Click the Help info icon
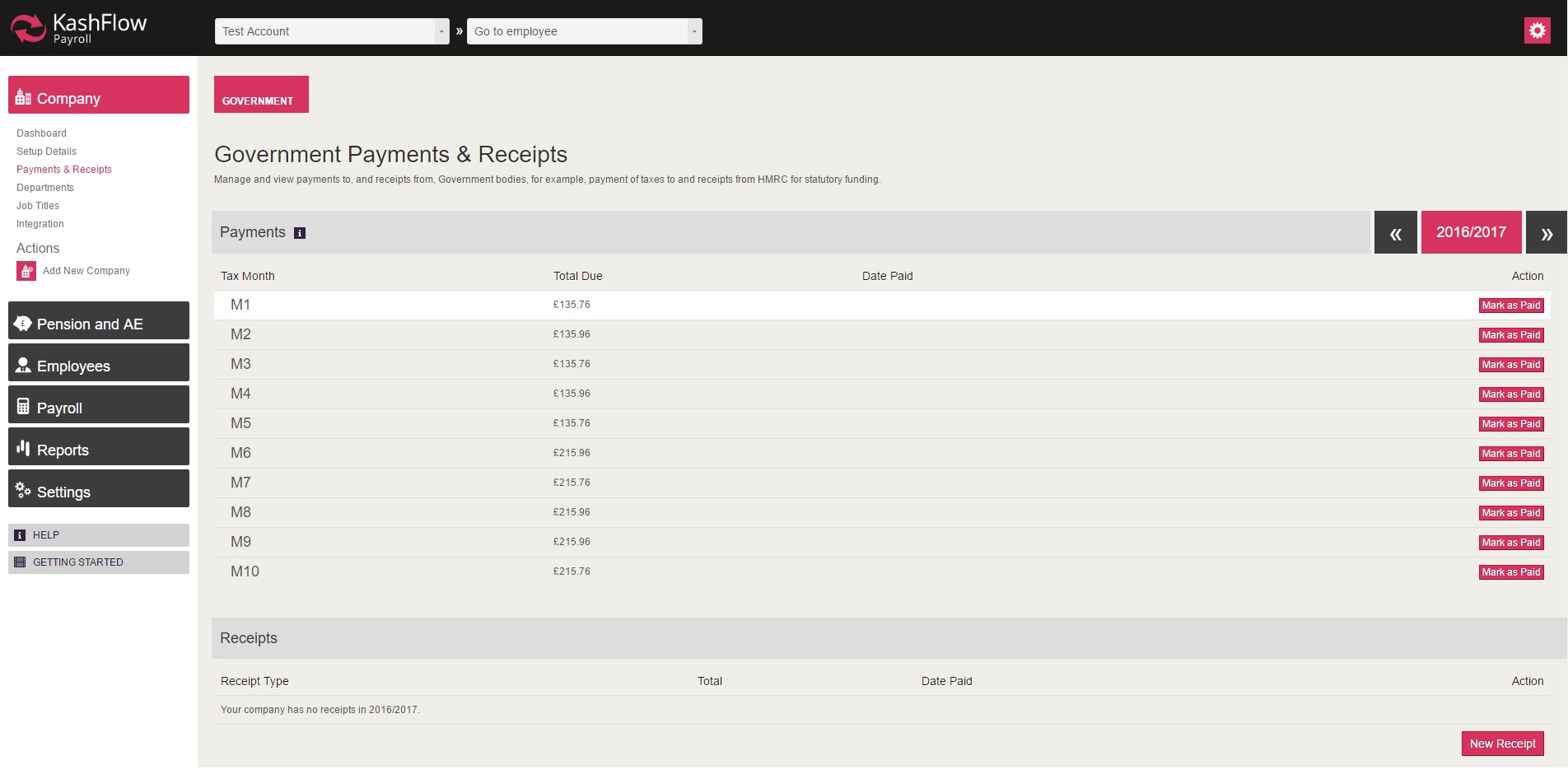Image resolution: width=1568 pixels, height=779 pixels. pyautogui.click(x=20, y=535)
